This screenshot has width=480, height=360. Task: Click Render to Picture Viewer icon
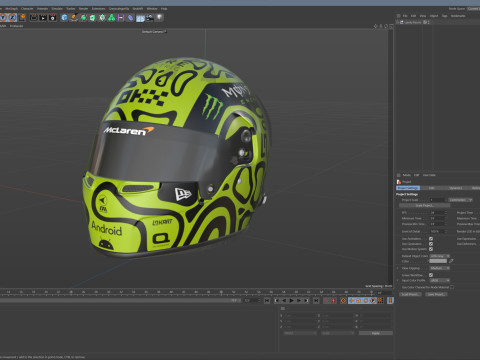(43, 17)
